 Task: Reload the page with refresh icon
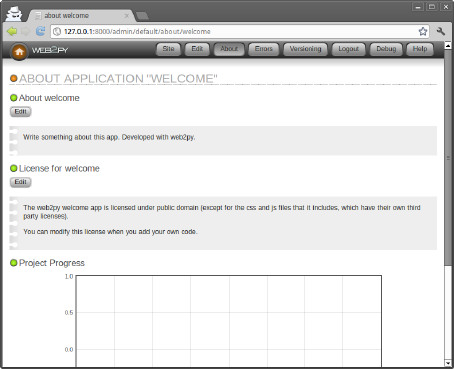point(40,31)
